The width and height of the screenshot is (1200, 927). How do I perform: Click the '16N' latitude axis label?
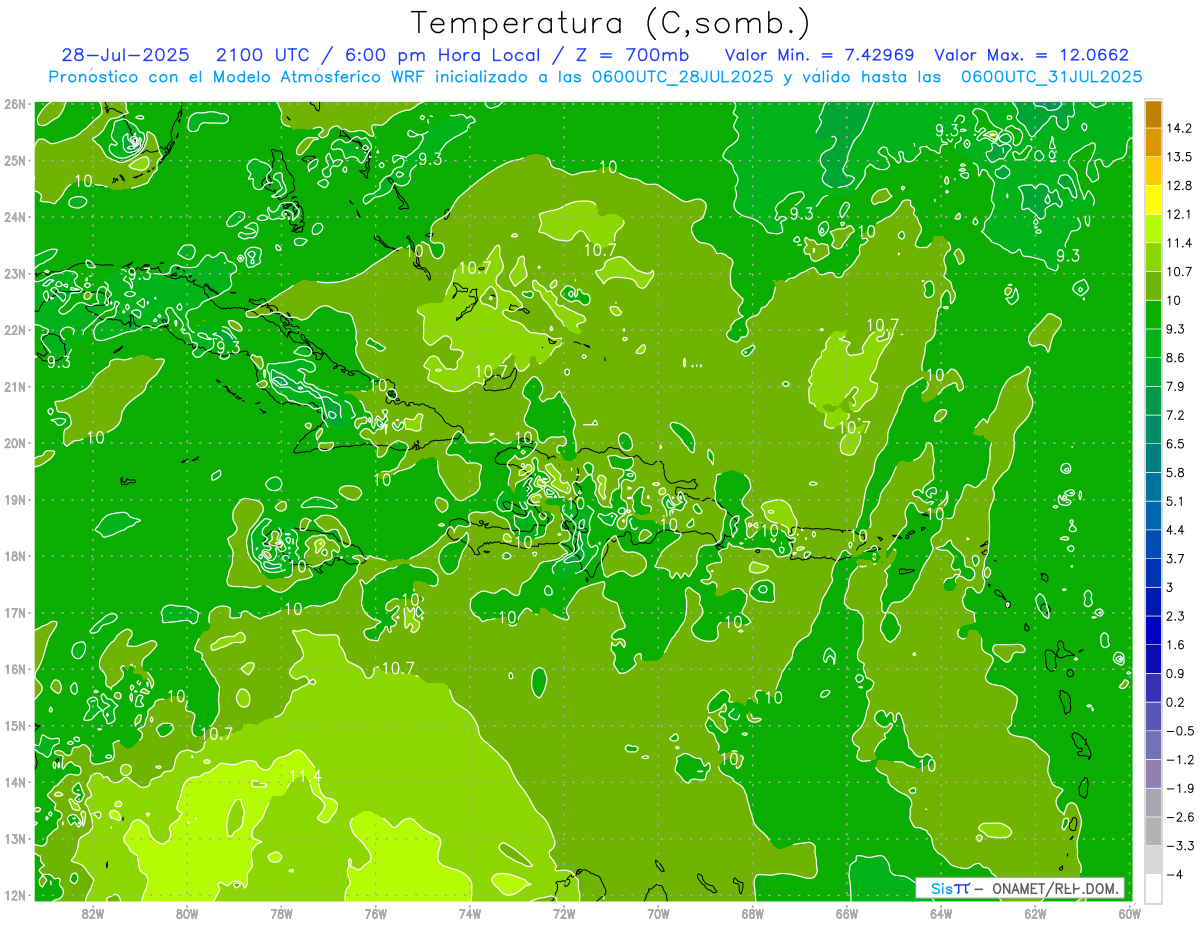[x=15, y=669]
